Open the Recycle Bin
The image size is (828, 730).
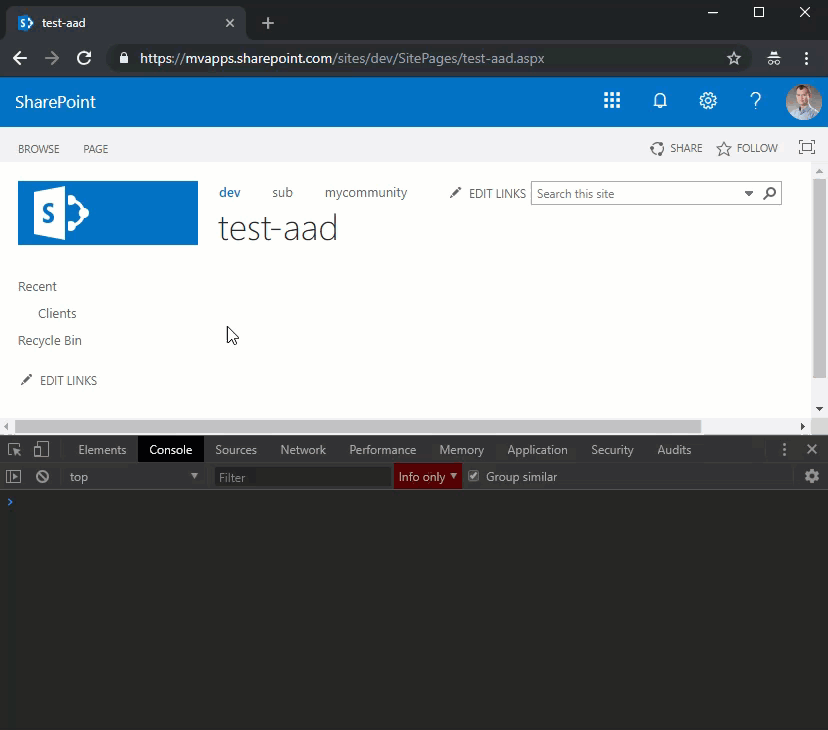coord(50,340)
